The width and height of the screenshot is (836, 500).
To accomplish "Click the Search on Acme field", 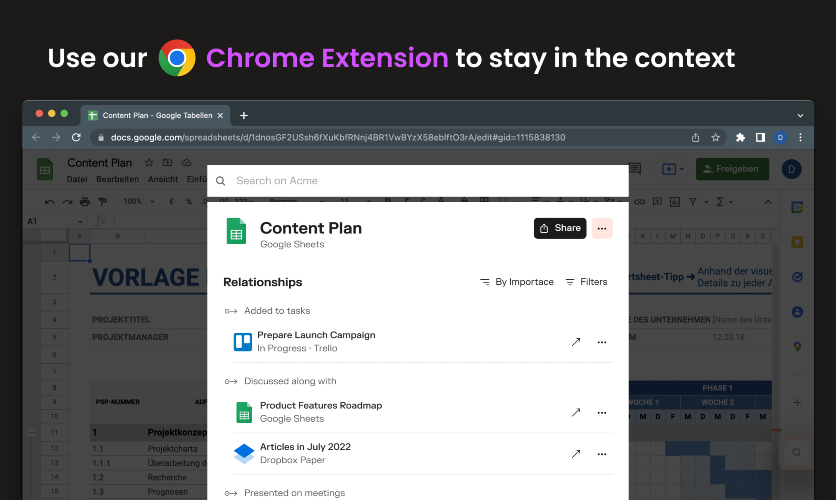I will (x=417, y=181).
